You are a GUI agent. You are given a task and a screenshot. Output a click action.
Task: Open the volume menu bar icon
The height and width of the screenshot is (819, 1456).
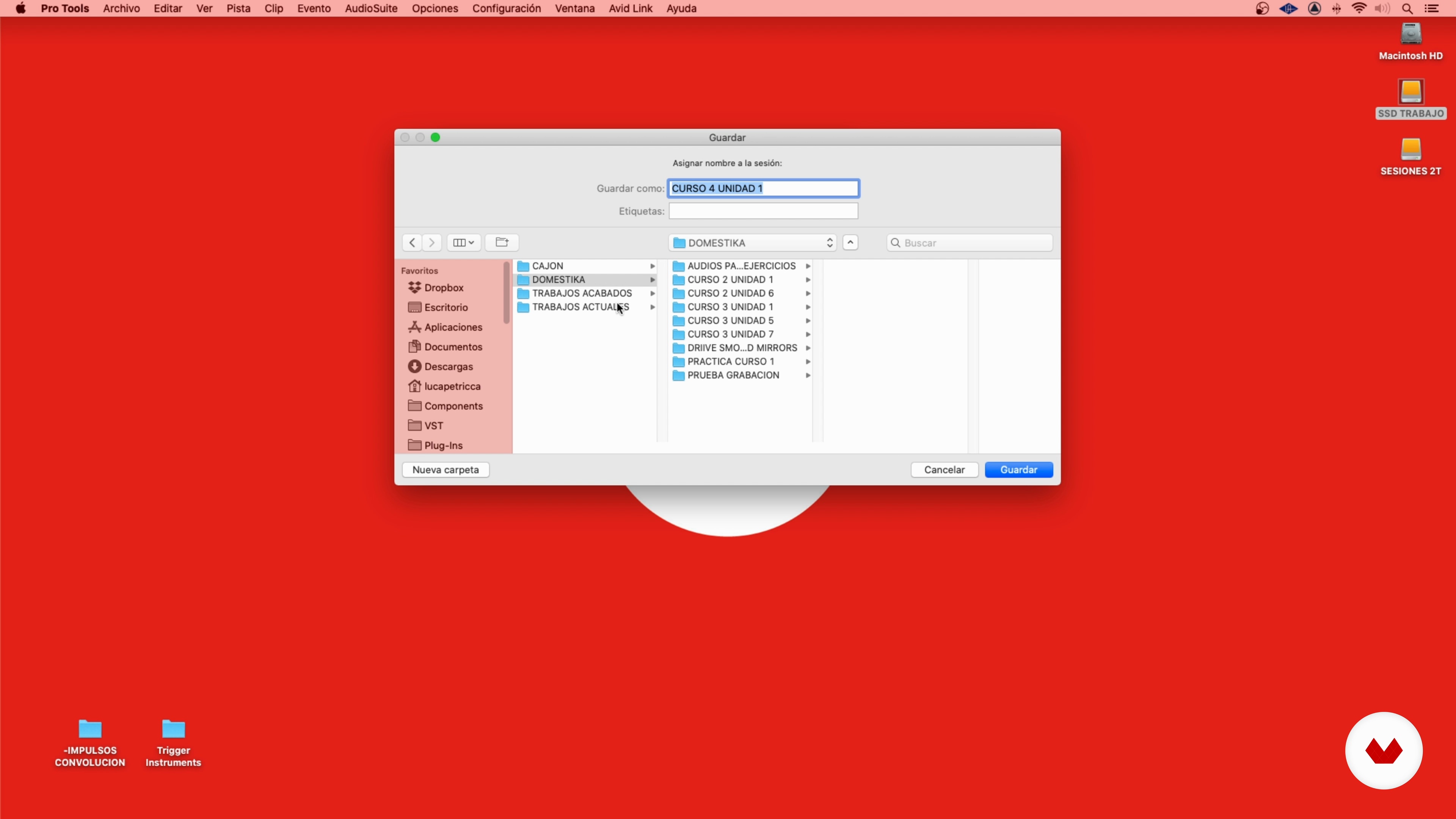(x=1382, y=8)
